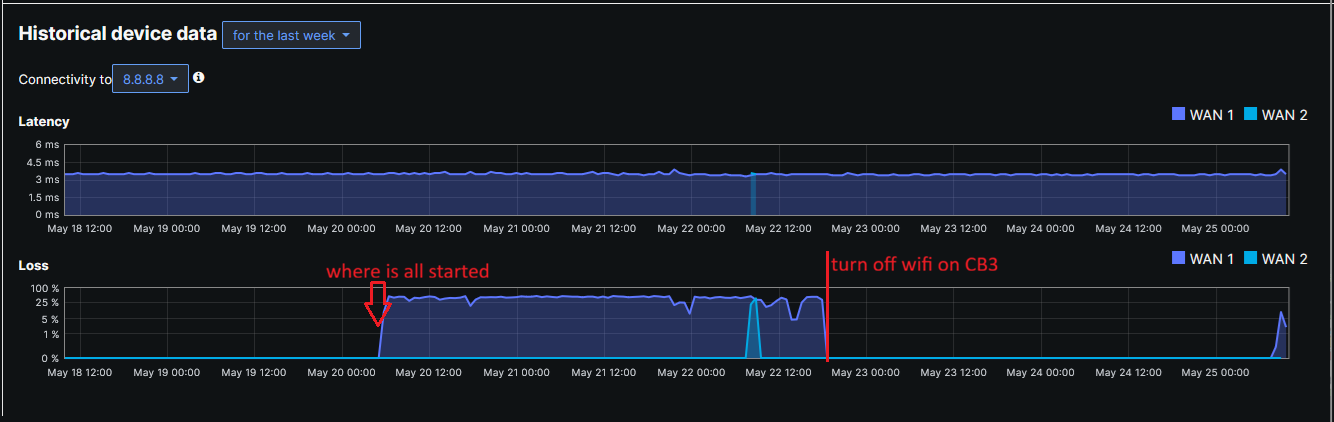Click the WAN 2 legend label in Loss chart

coord(1285,259)
